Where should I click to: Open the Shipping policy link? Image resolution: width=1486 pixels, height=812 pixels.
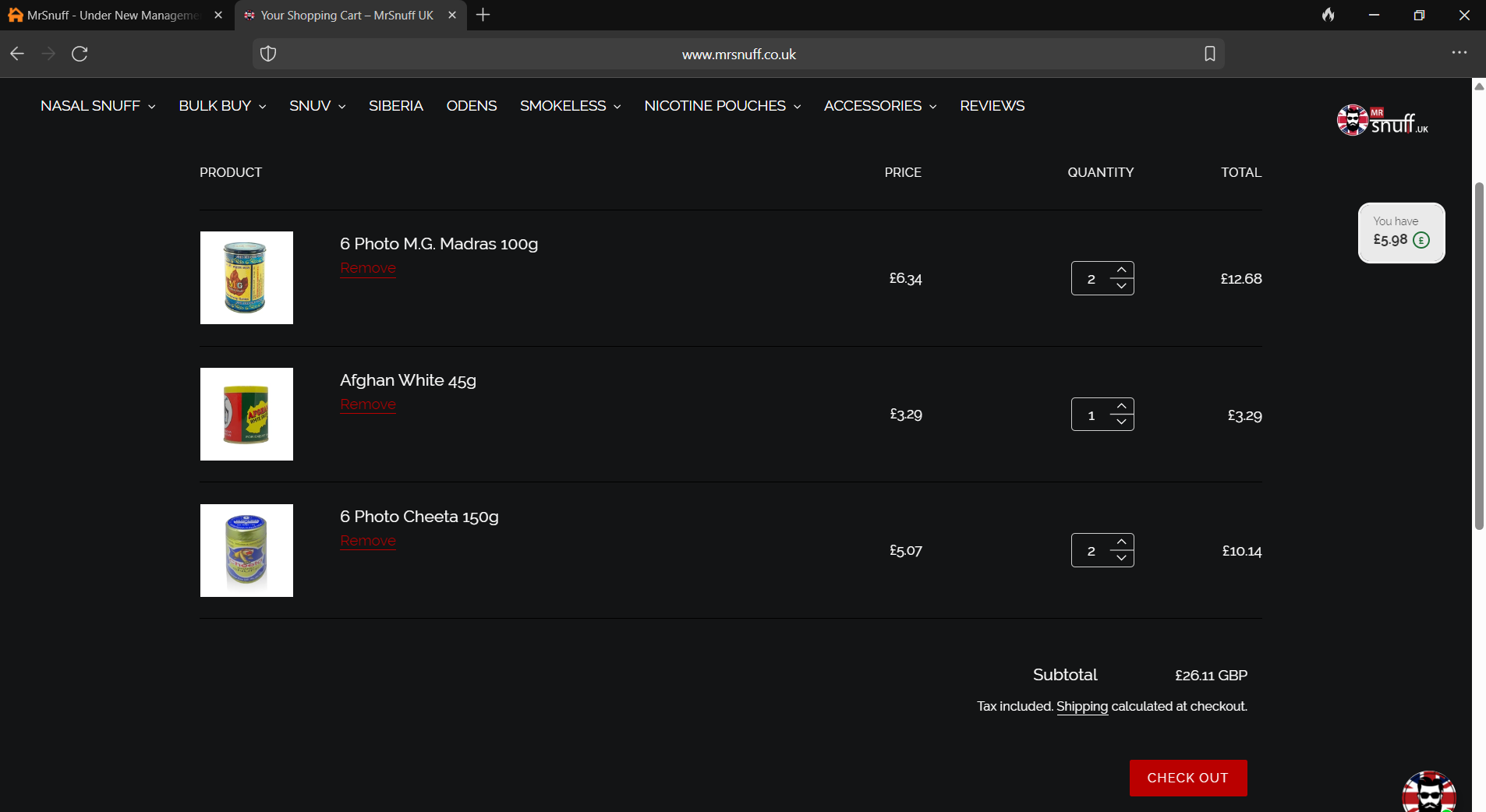pyautogui.click(x=1082, y=707)
